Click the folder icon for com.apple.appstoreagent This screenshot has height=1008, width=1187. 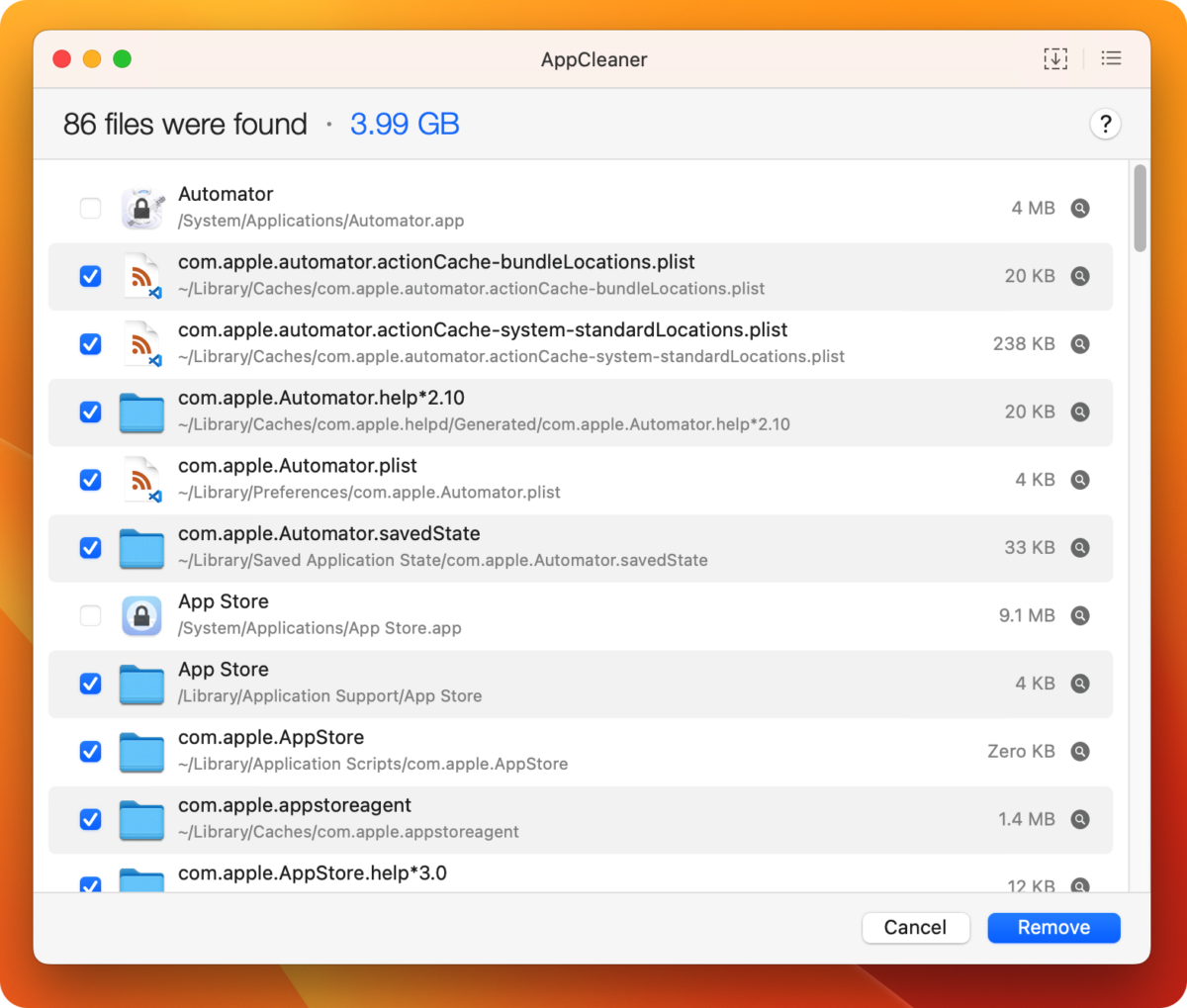(x=141, y=819)
